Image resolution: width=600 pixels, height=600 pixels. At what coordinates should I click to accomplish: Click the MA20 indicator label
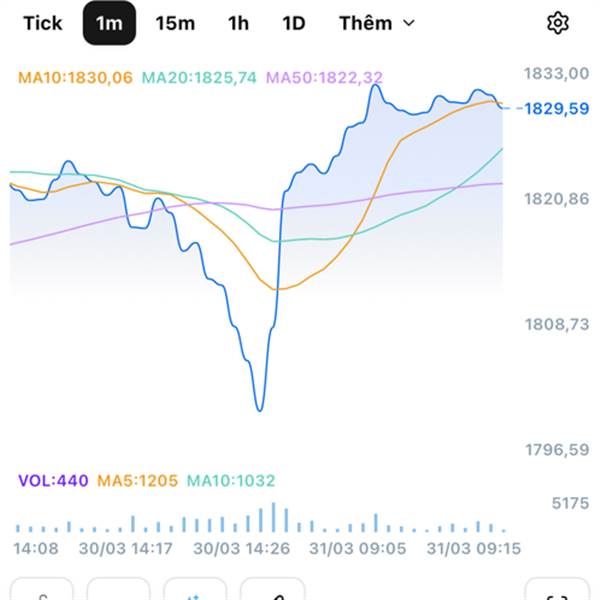point(200,77)
